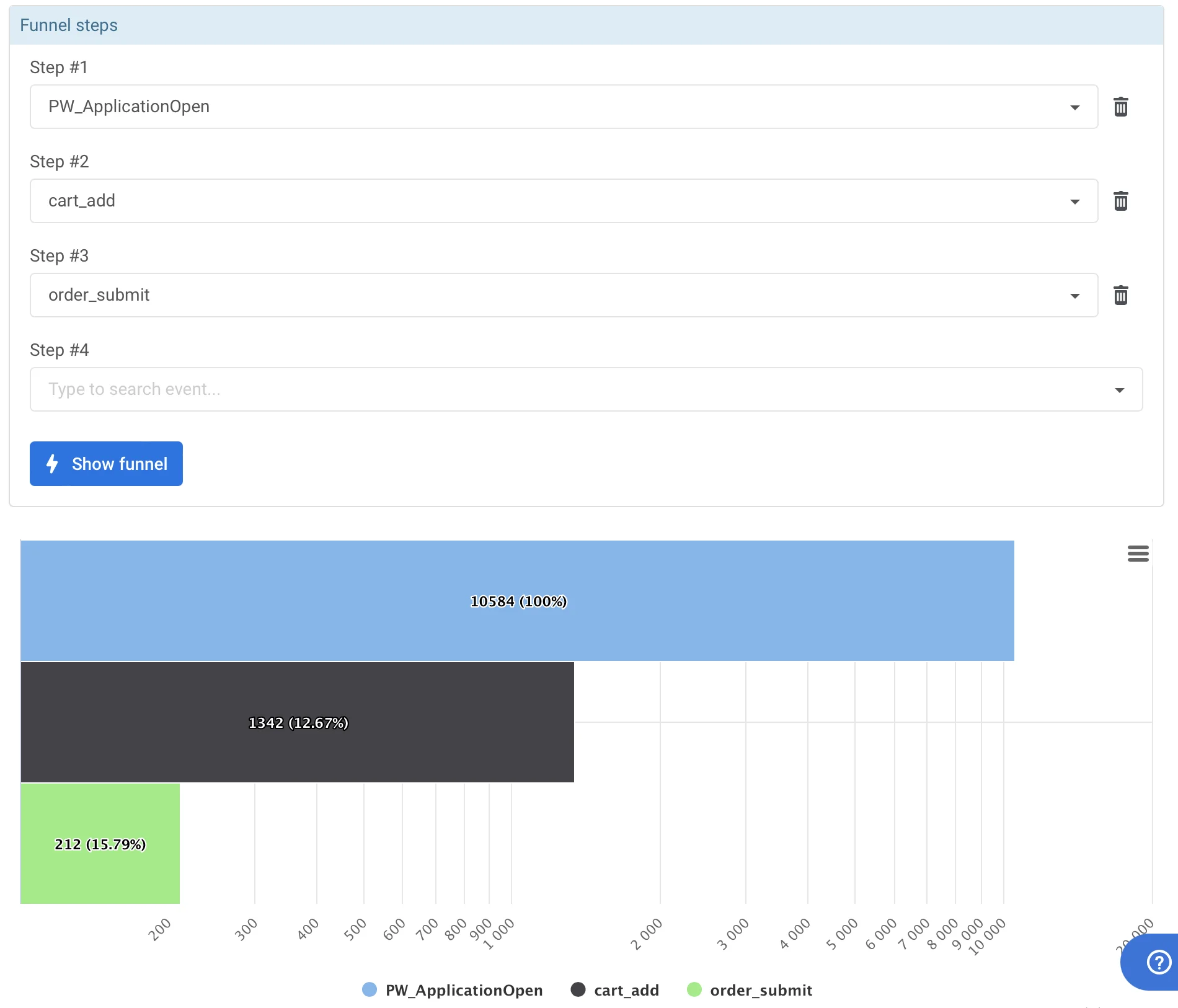Click the blue legend dot for PW_ApplicationOpen

pos(370,989)
